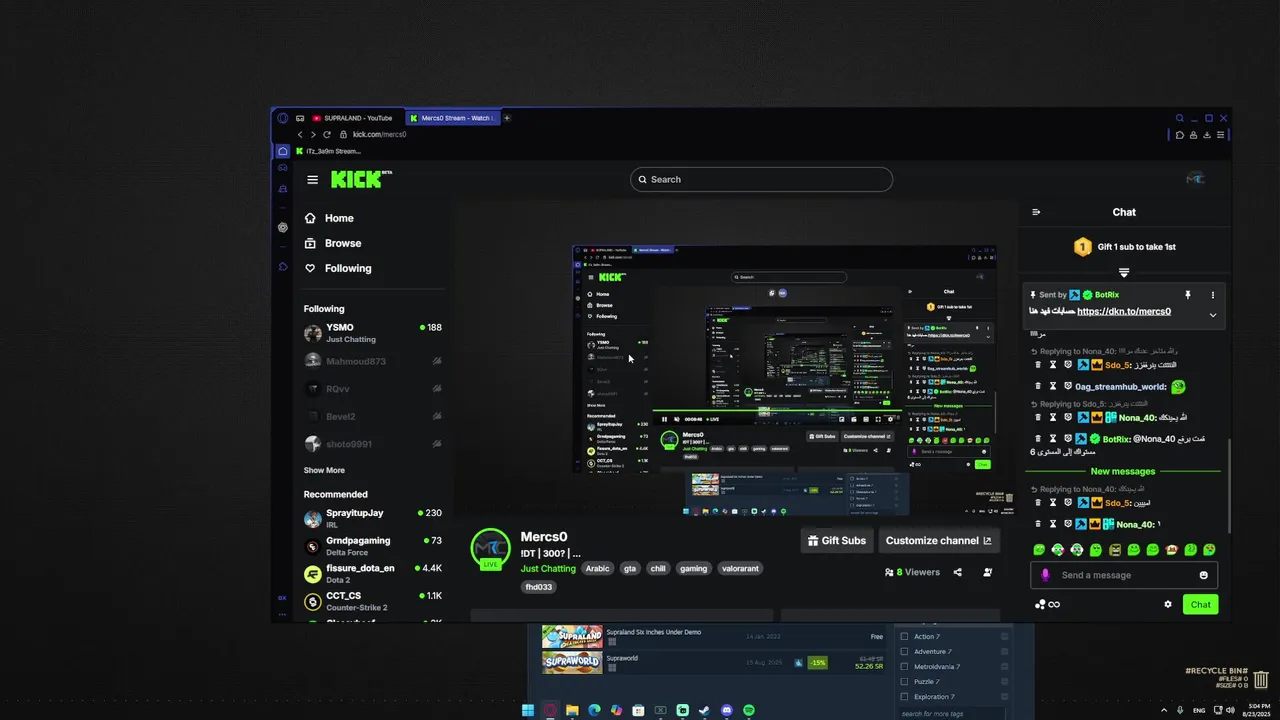The image size is (1280, 720).
Task: Open Spotify from the taskbar
Action: (x=749, y=710)
